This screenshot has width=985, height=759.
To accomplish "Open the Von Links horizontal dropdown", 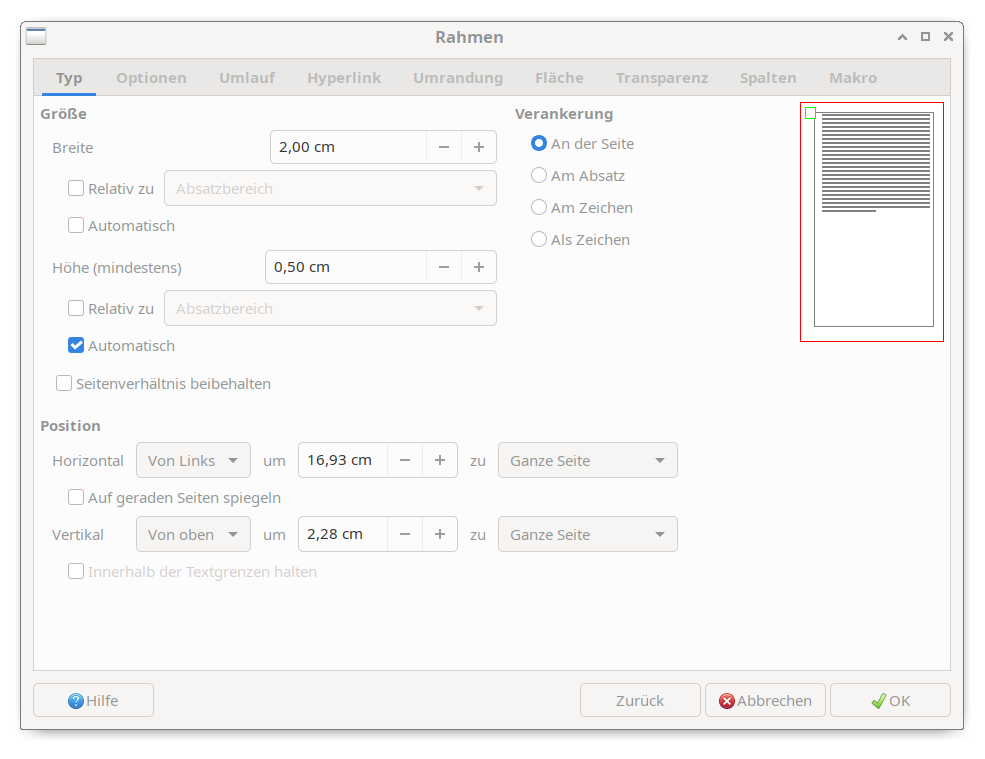I will click(x=193, y=461).
